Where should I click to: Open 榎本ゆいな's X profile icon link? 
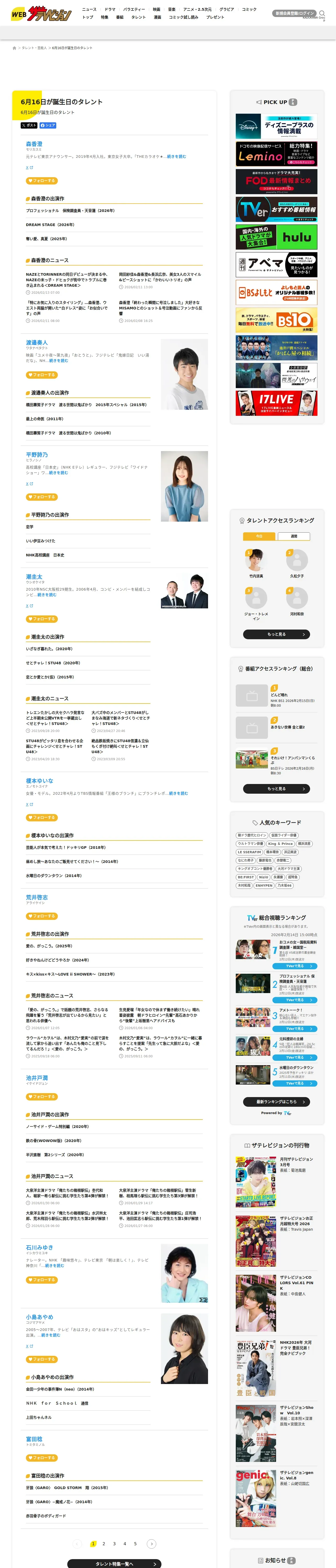(x=29, y=804)
